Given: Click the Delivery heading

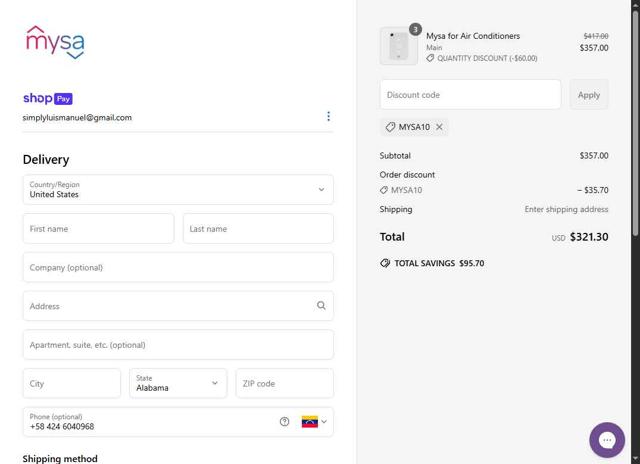Looking at the screenshot, I should (x=46, y=160).
